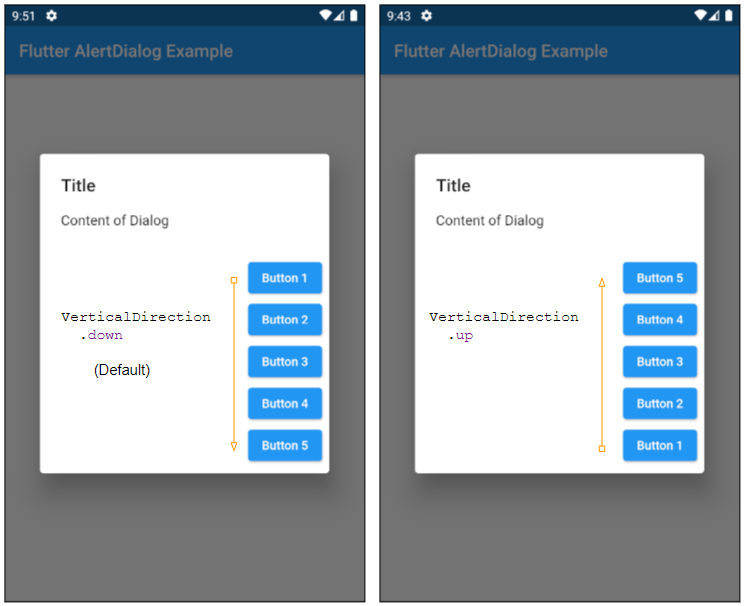The height and width of the screenshot is (606, 745).
Task: Tap Button 4 in the left dialog
Action: point(285,404)
